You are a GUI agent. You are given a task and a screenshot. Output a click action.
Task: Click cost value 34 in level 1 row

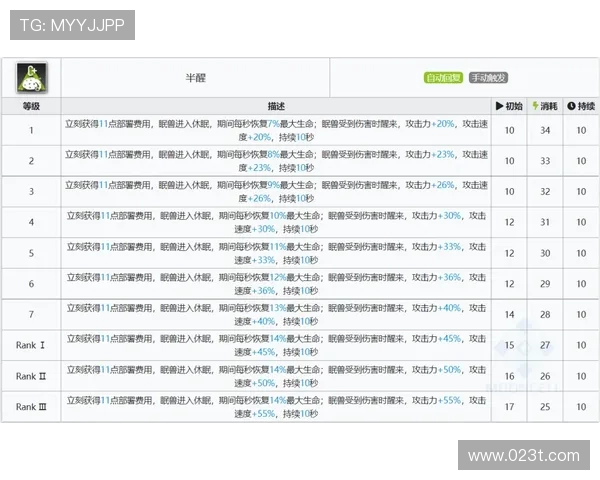[545, 130]
